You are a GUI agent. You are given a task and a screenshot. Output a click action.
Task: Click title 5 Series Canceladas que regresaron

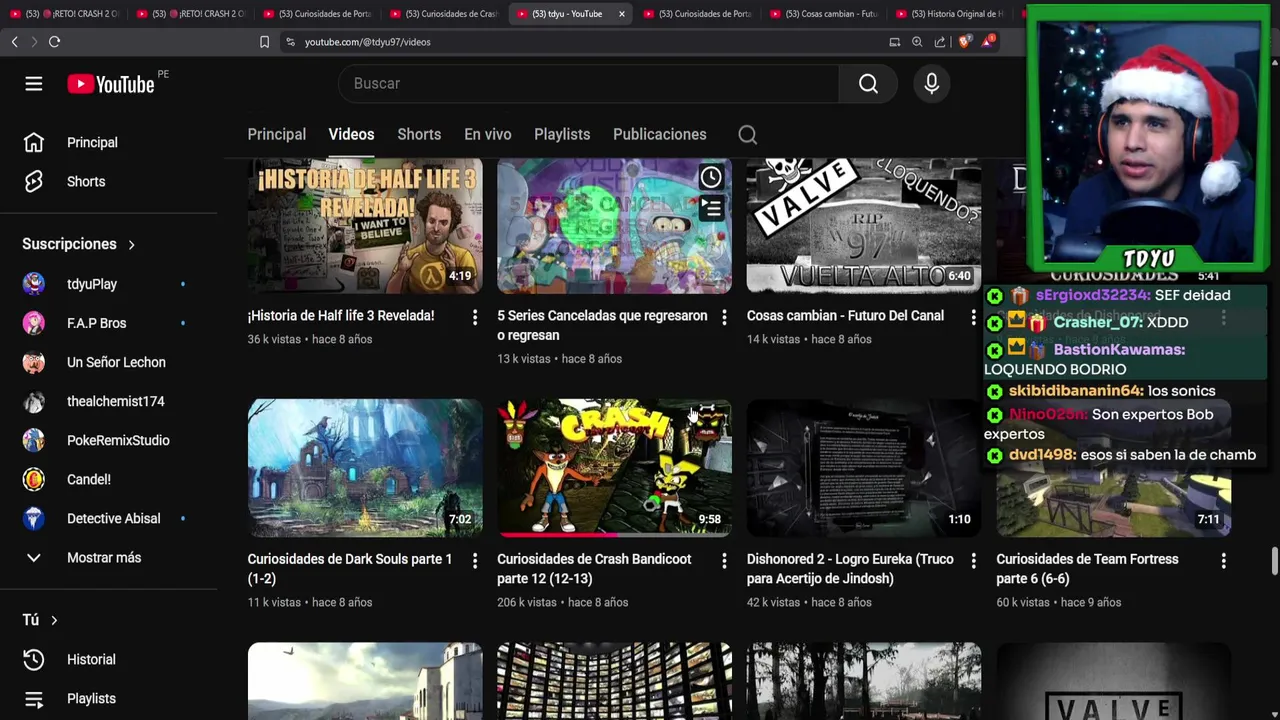tap(602, 325)
